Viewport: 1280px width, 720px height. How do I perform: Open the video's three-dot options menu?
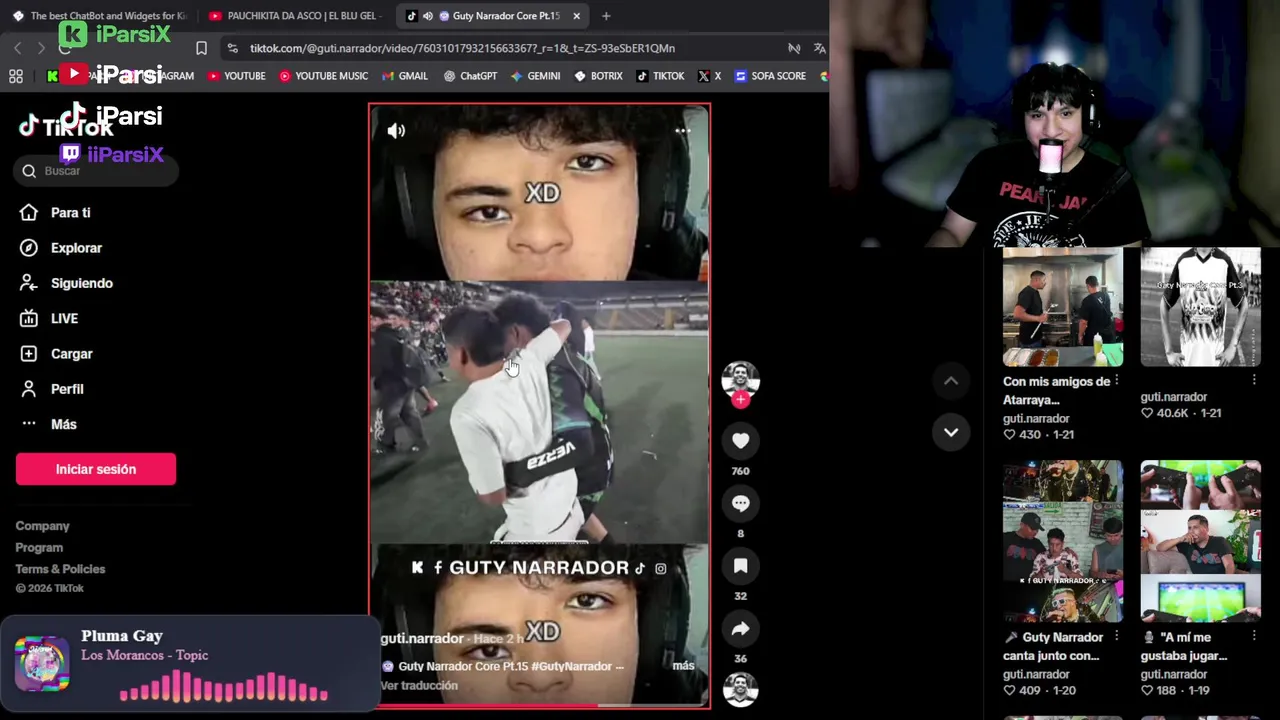(683, 130)
